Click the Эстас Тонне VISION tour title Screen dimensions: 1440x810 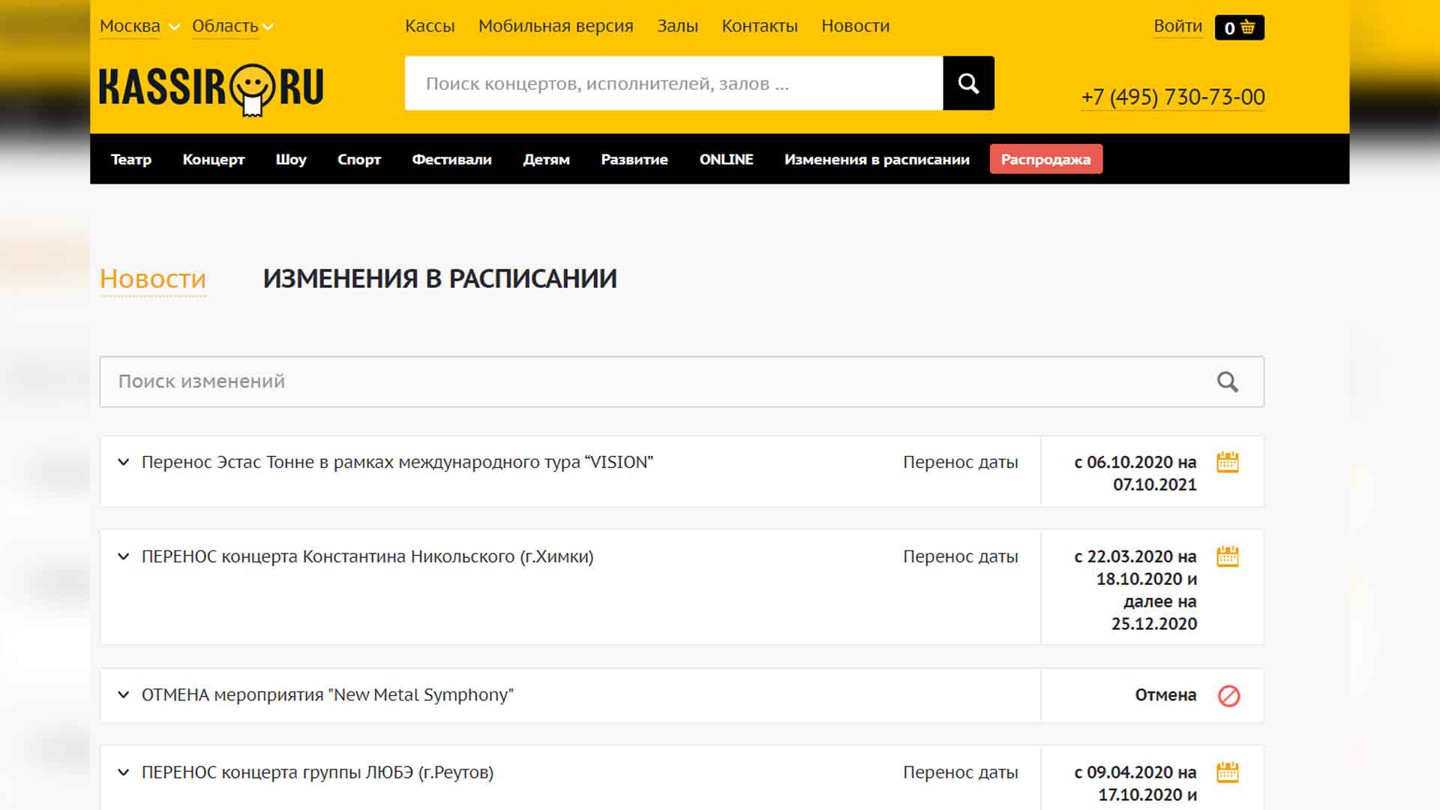397,462
